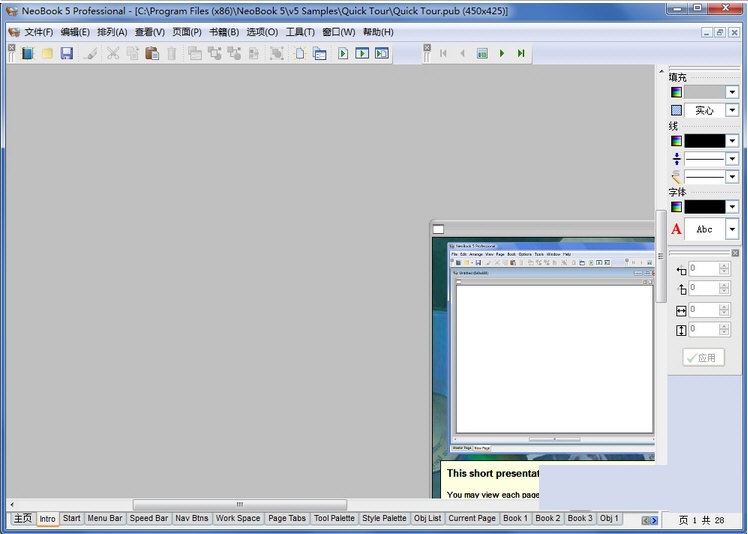The image size is (748, 534).
Task: Switch to the Menu Bar page tab
Action: pos(105,518)
